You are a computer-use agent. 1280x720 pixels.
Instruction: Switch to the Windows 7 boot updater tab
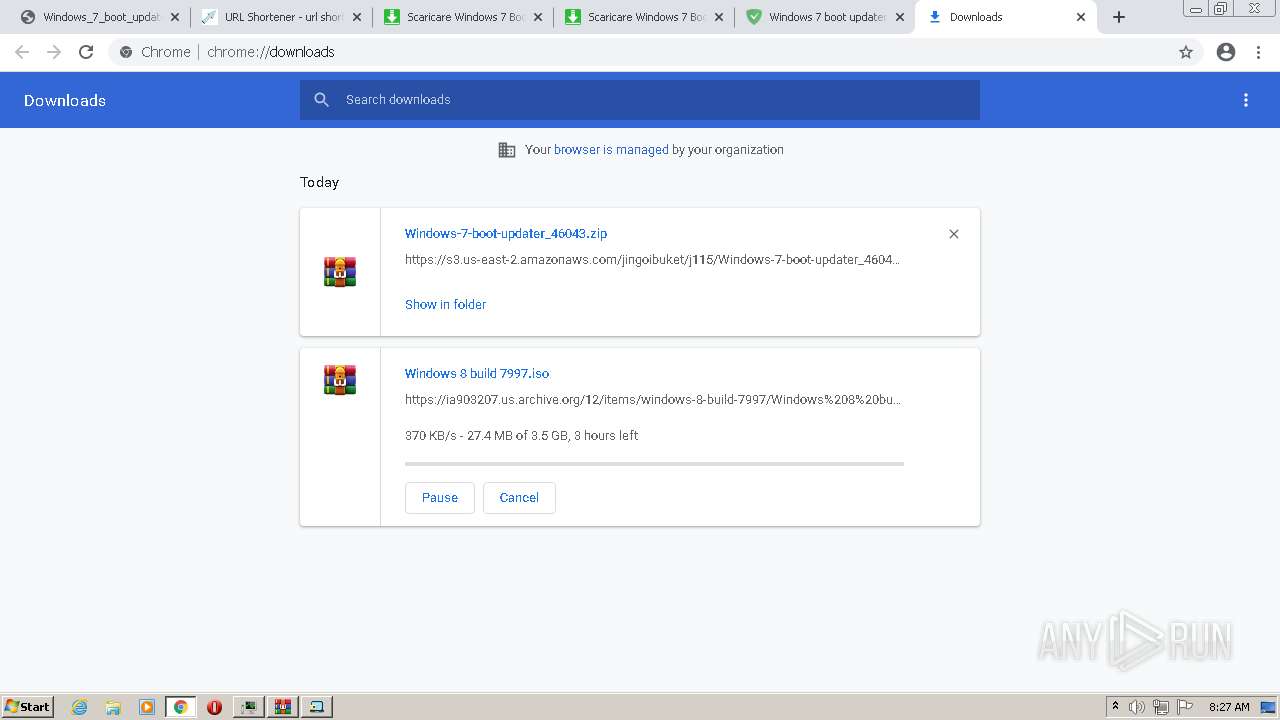pyautogui.click(x=827, y=17)
